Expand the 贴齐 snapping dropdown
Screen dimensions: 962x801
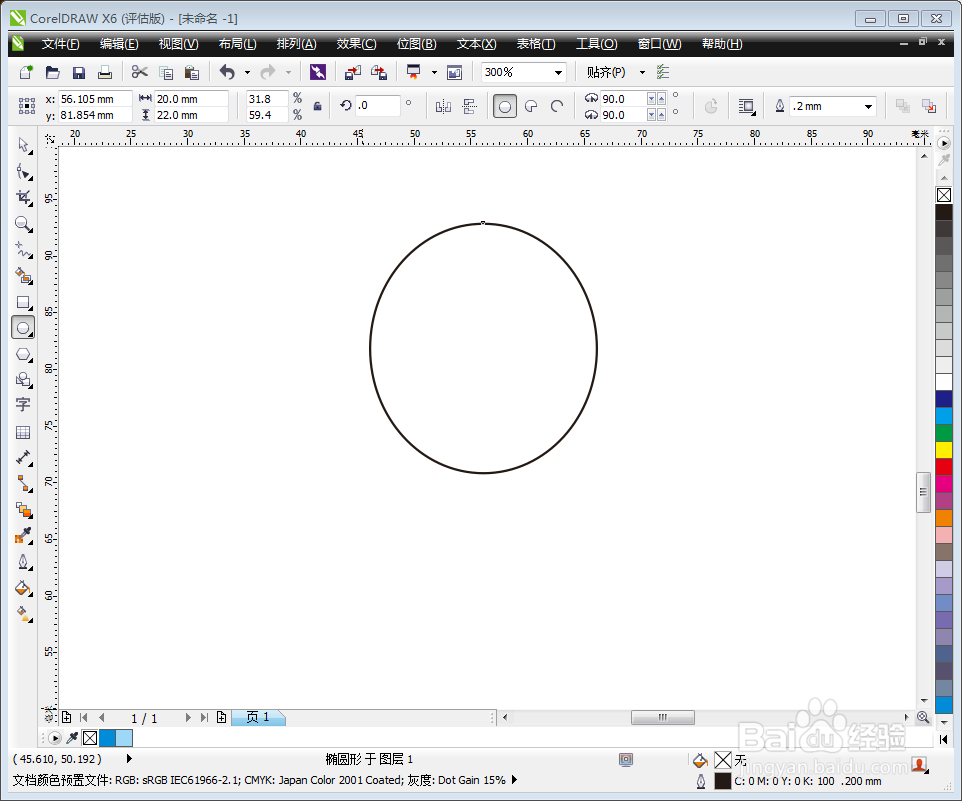point(643,72)
